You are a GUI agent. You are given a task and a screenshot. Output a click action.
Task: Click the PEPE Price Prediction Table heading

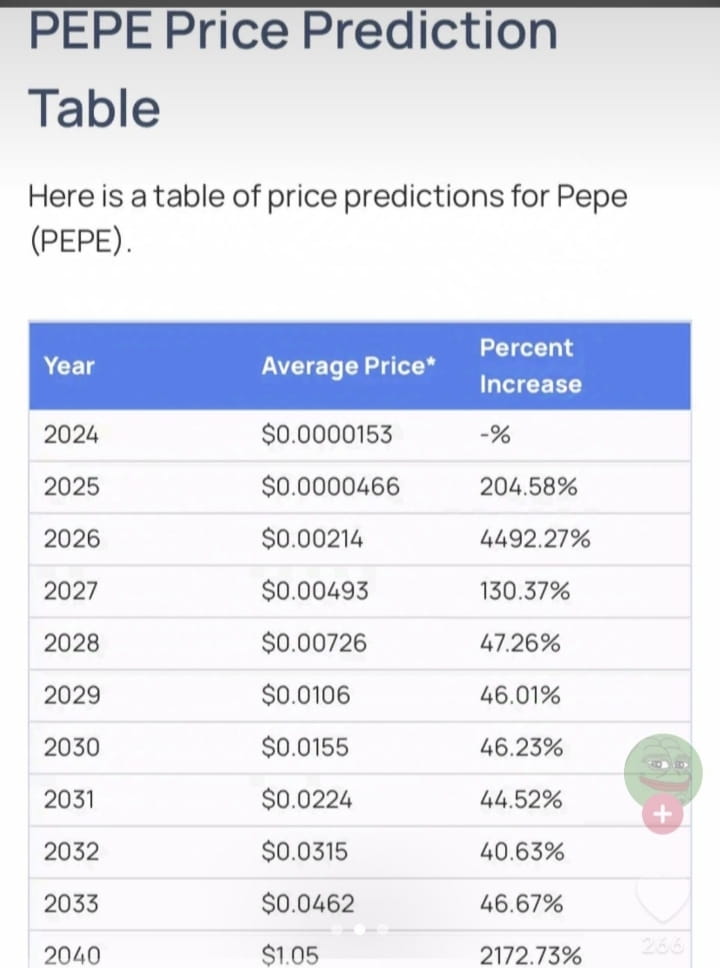293,69
